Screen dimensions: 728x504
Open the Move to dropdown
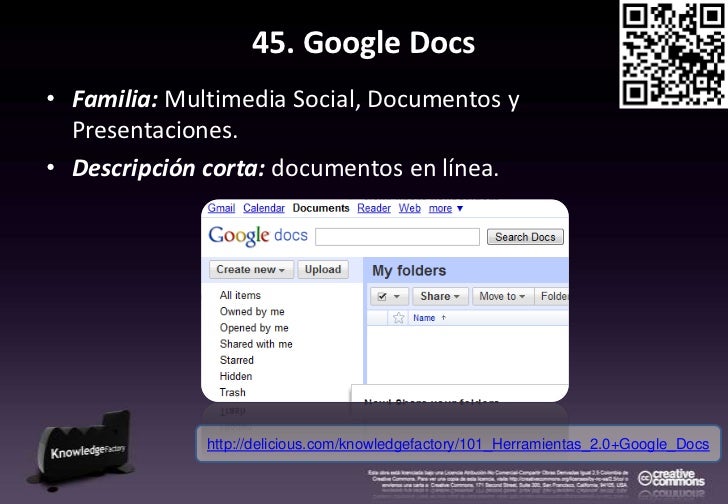503,297
